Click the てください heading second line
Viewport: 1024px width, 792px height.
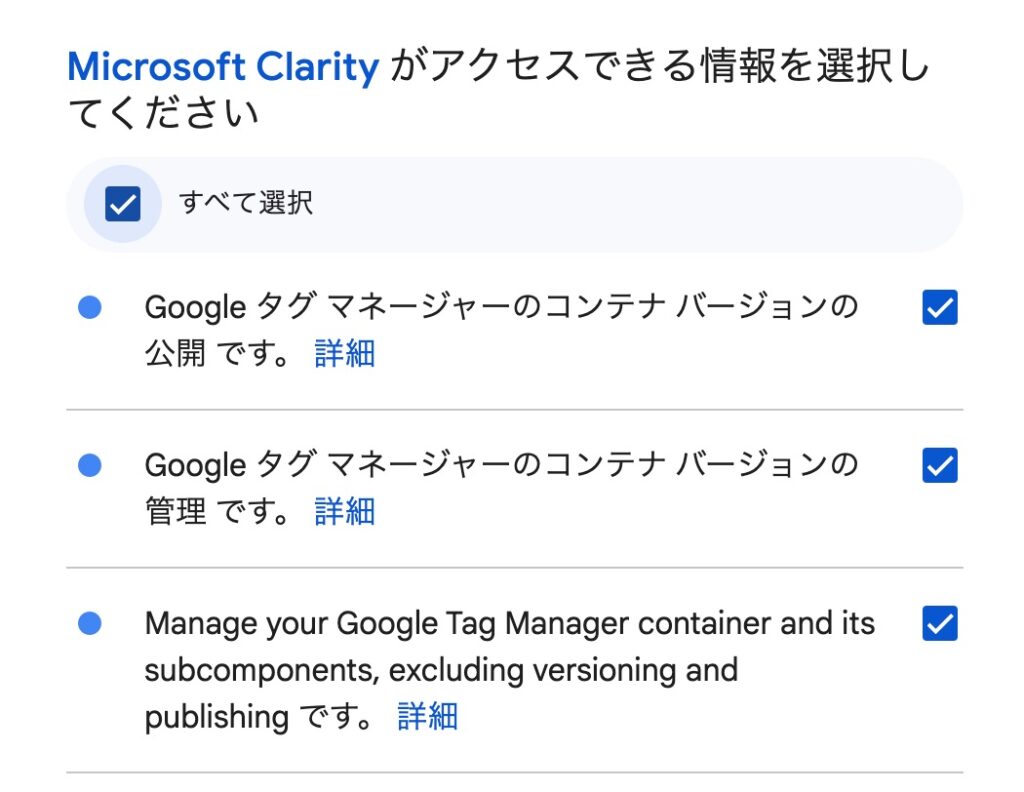(163, 113)
